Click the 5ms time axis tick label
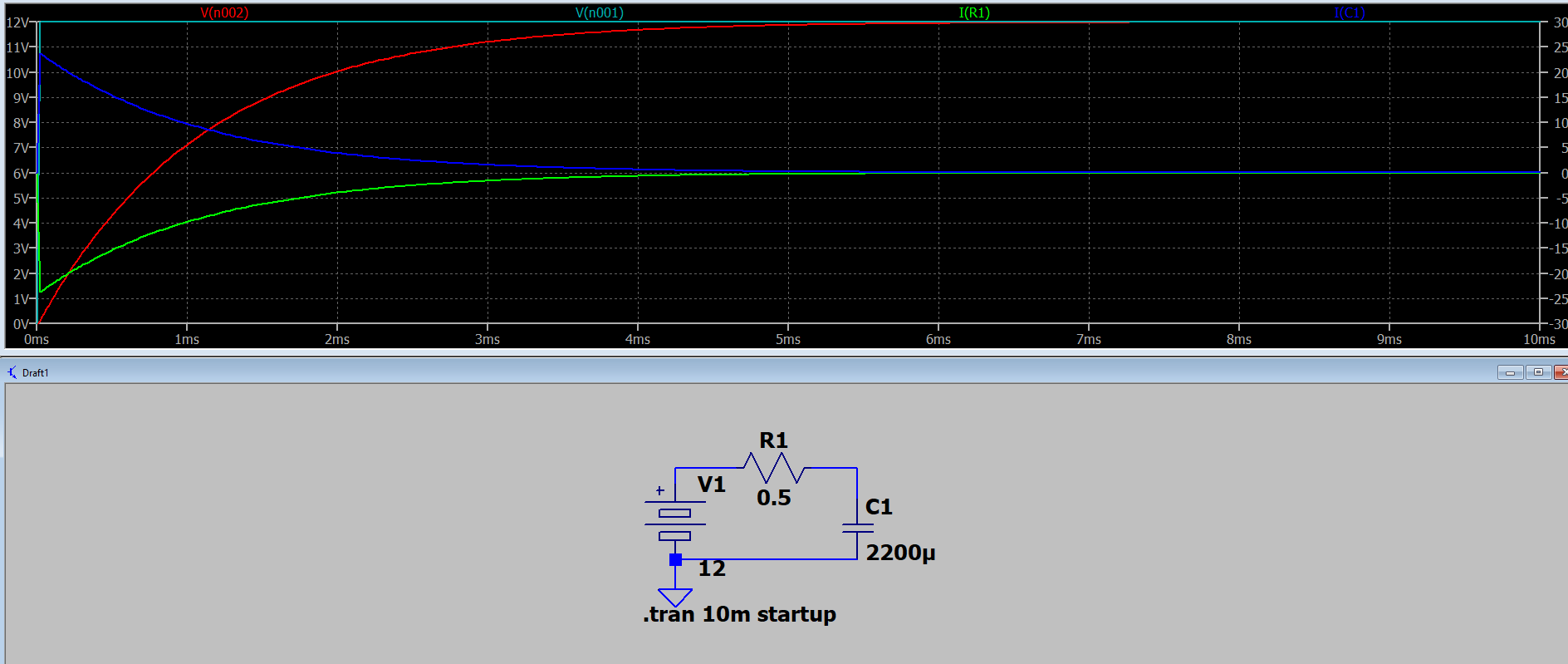Image resolution: width=1568 pixels, height=664 pixels. pyautogui.click(x=787, y=339)
